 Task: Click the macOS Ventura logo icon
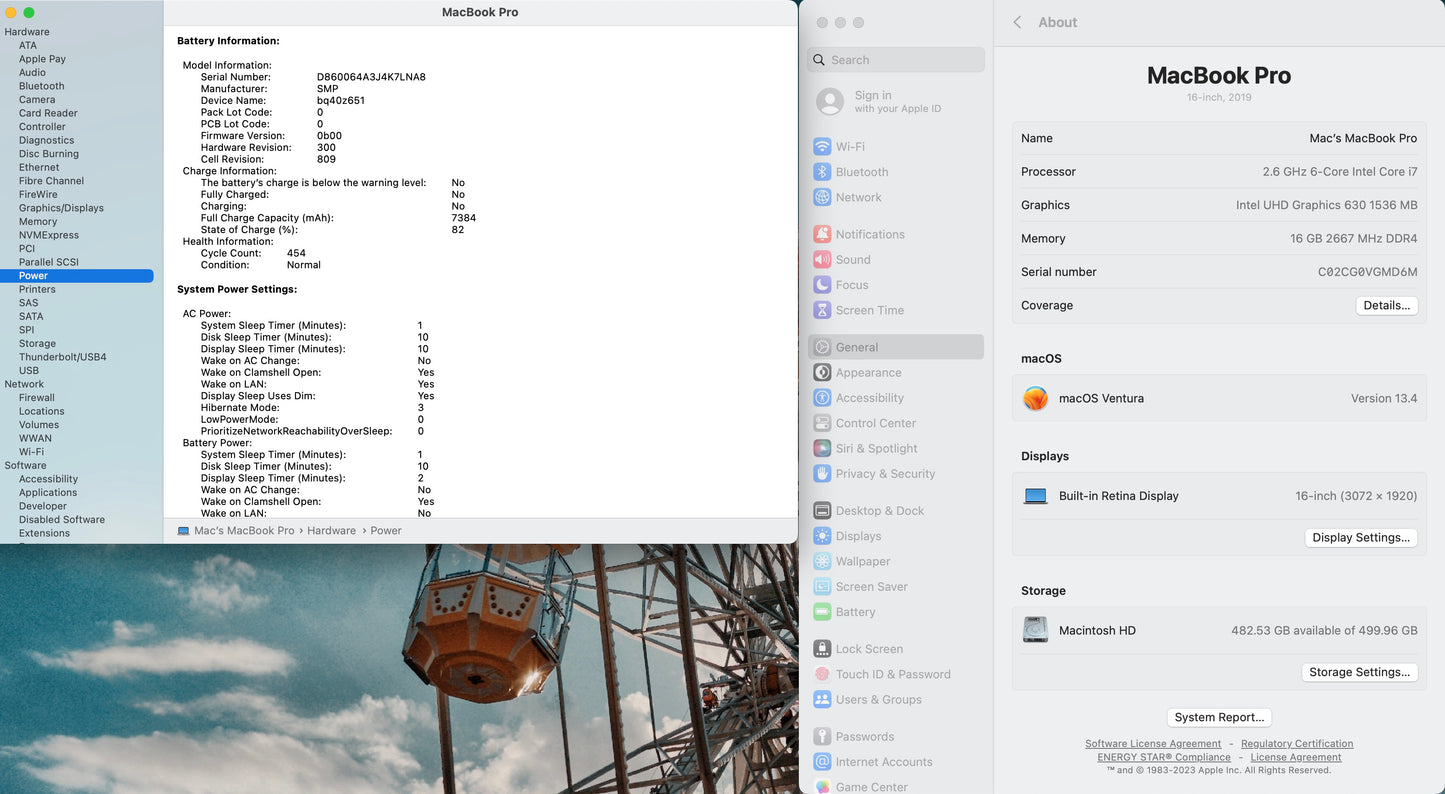pyautogui.click(x=1035, y=398)
